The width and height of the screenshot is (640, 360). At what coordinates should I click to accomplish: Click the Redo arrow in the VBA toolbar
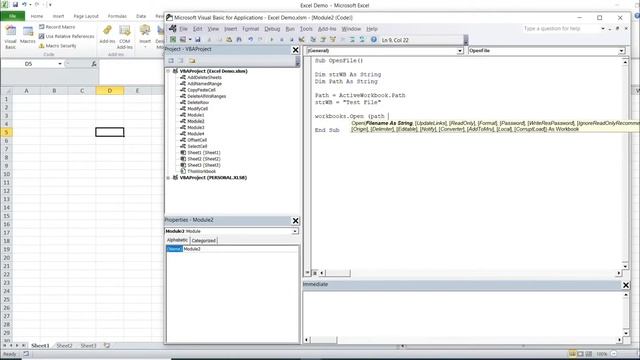tap(260, 40)
